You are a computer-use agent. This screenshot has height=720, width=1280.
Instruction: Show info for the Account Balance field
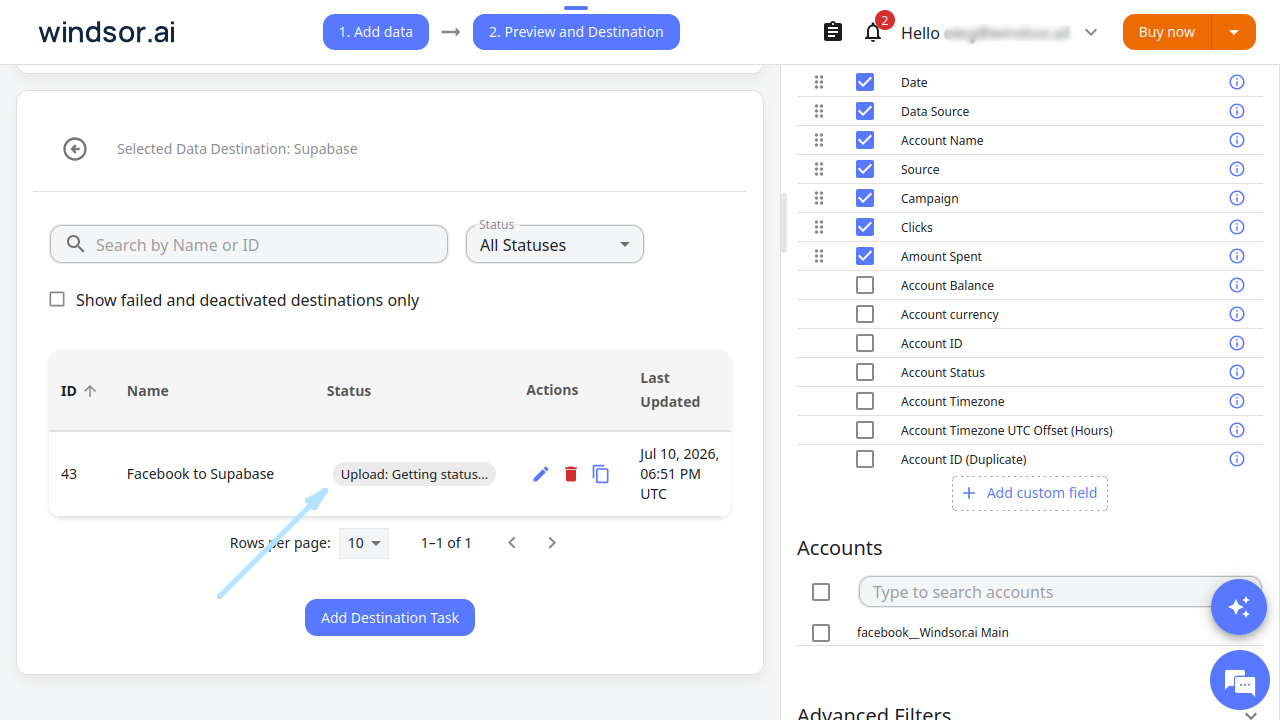(x=1237, y=285)
